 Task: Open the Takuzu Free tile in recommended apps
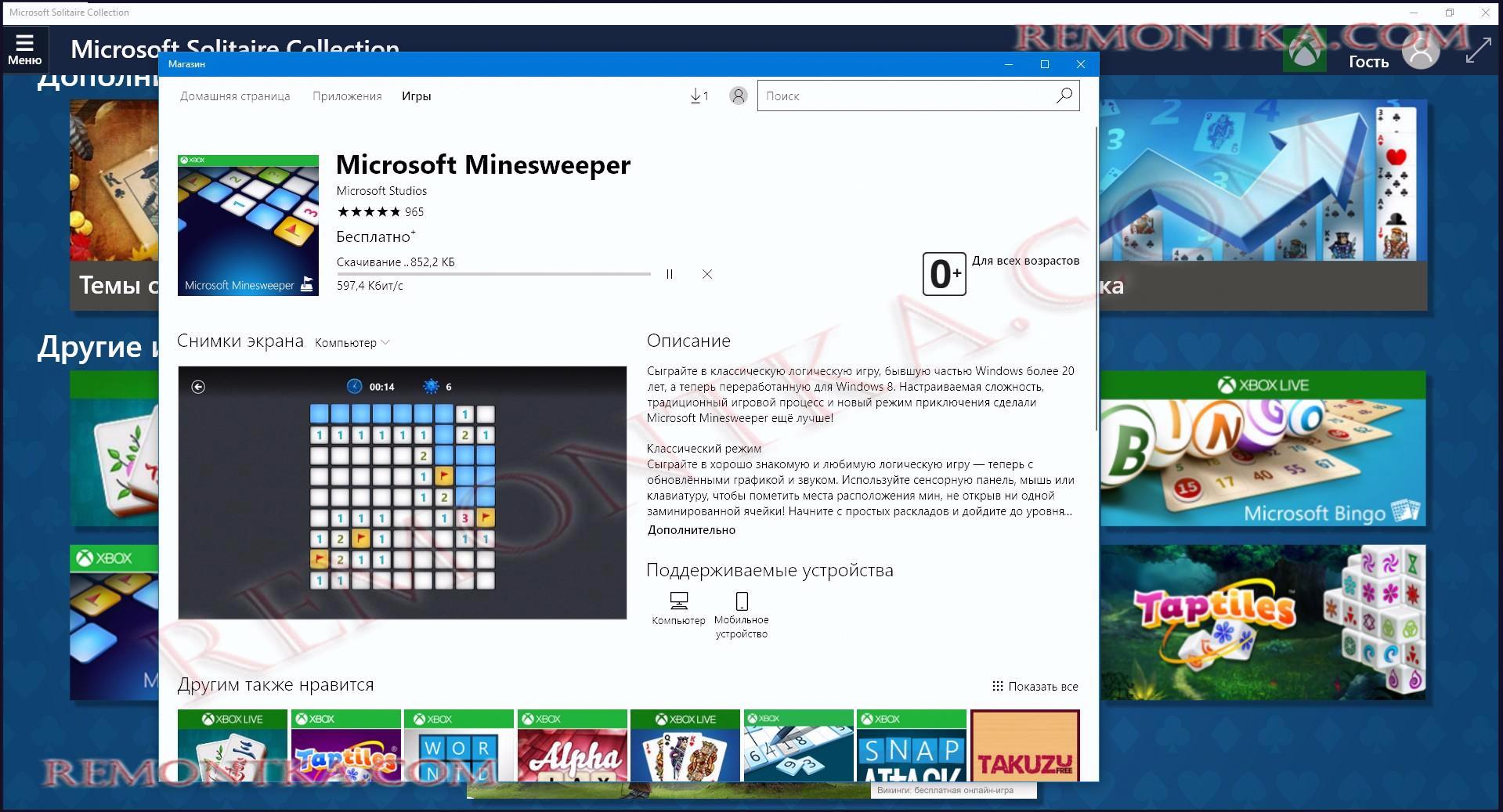click(x=1025, y=745)
